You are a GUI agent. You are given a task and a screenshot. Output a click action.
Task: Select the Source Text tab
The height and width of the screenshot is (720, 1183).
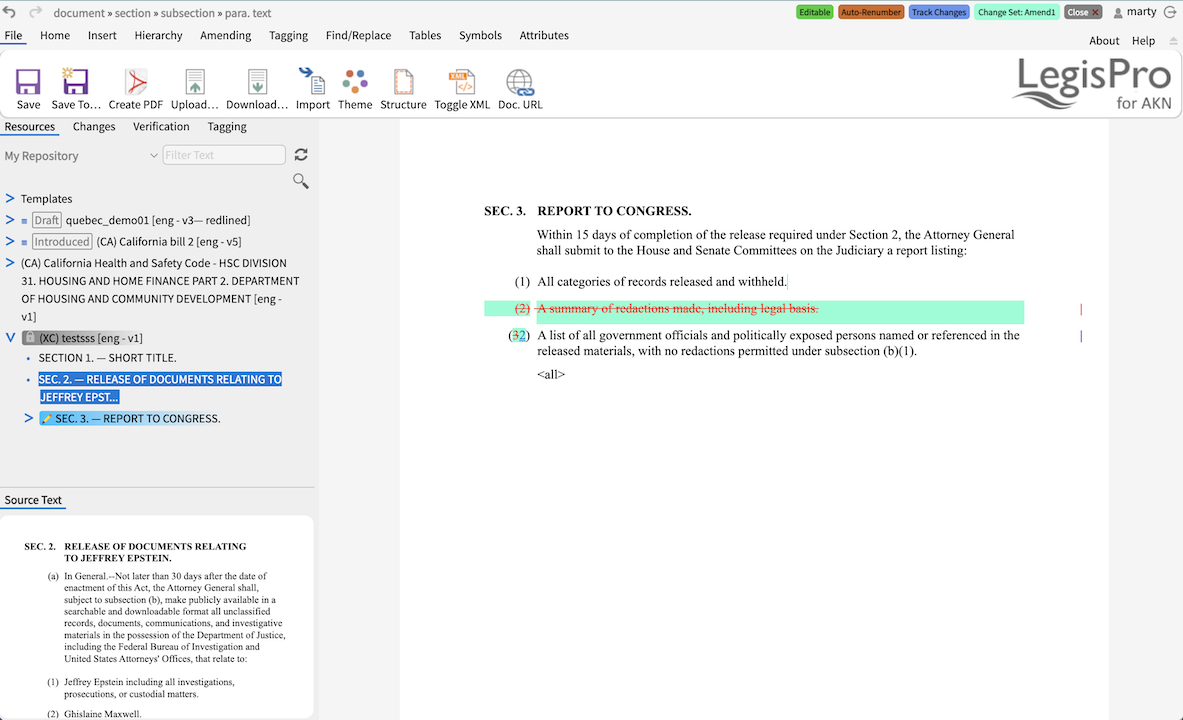32,500
